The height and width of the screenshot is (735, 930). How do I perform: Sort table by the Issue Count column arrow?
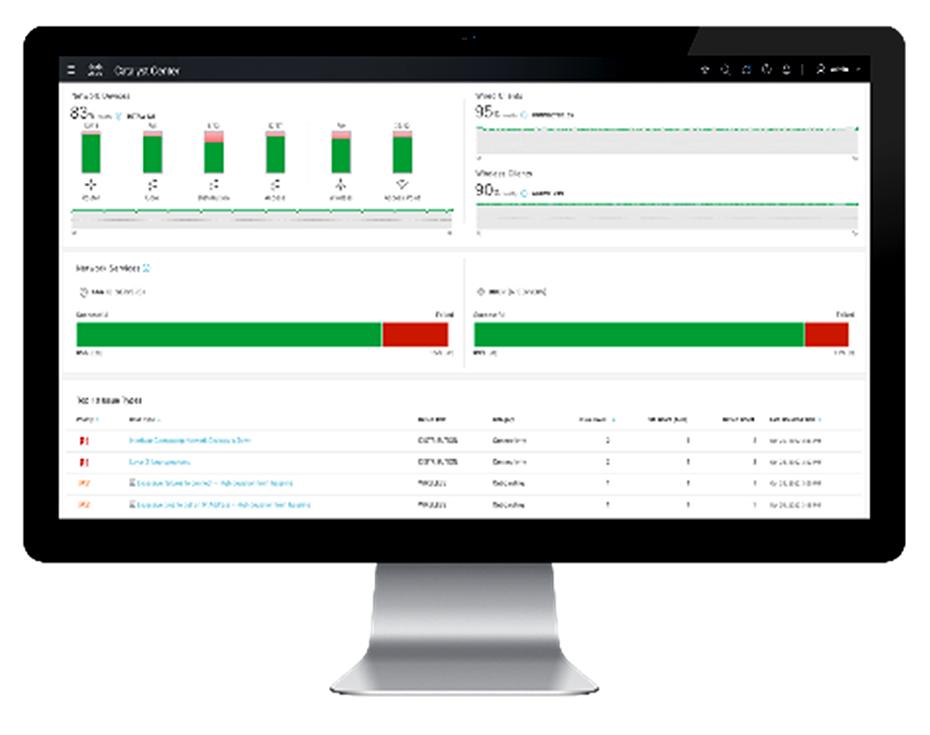point(613,420)
